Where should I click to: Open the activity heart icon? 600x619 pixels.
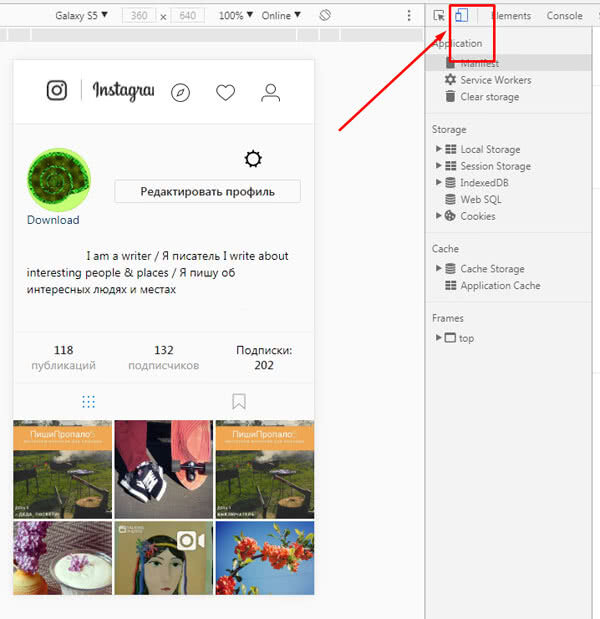click(x=225, y=93)
